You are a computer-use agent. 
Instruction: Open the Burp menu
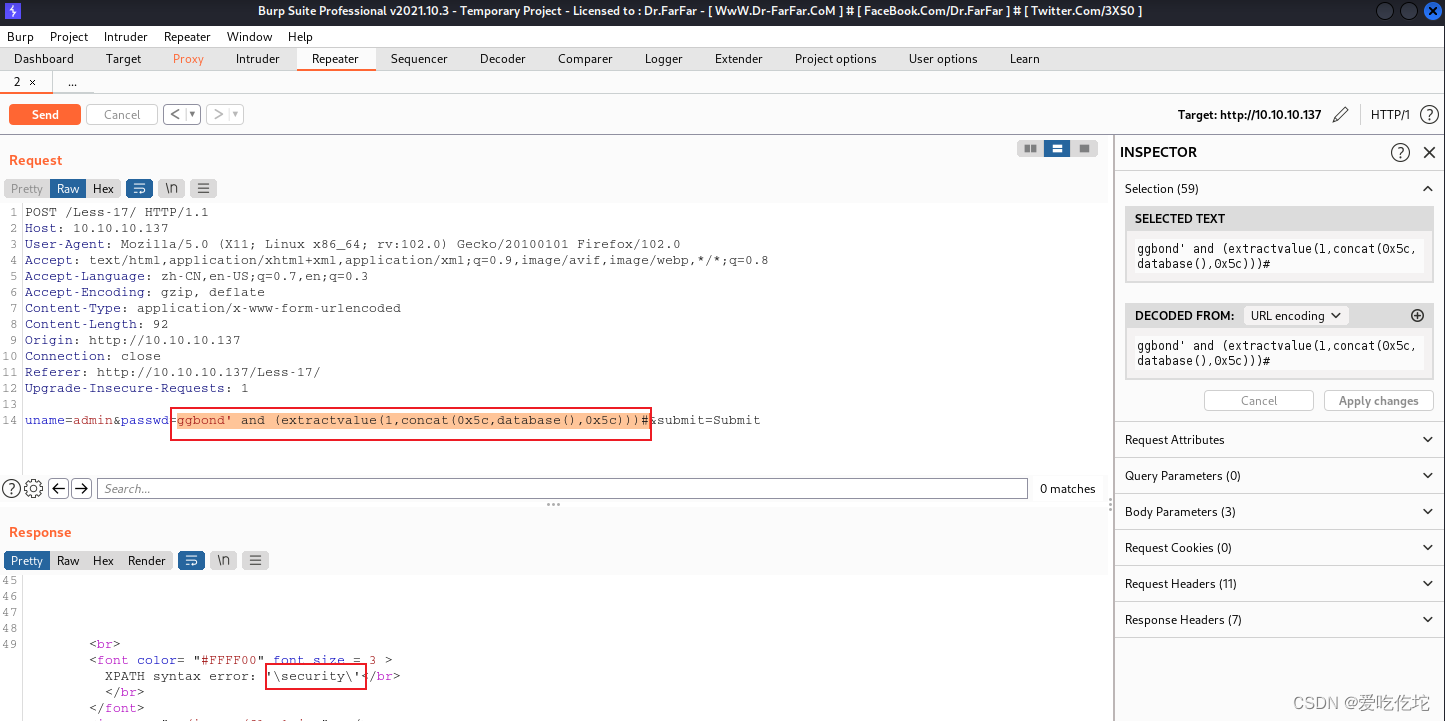pyautogui.click(x=20, y=37)
